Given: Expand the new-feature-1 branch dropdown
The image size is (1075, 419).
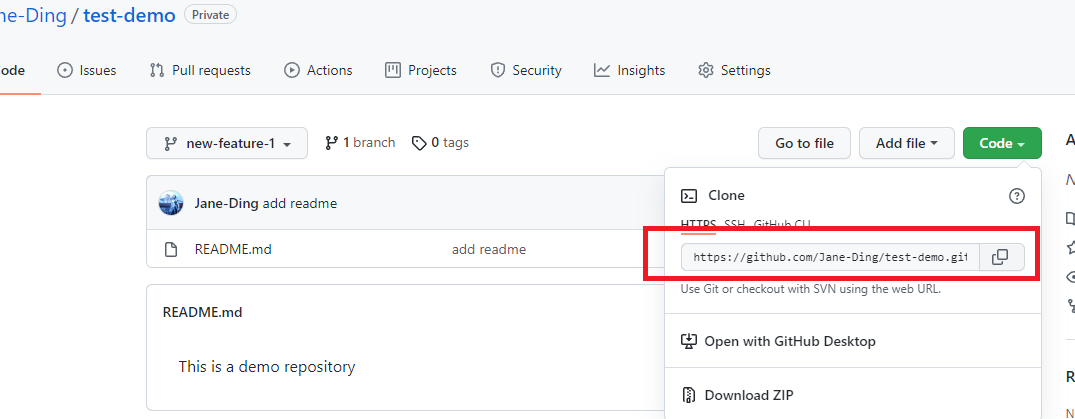Looking at the screenshot, I should click(227, 143).
